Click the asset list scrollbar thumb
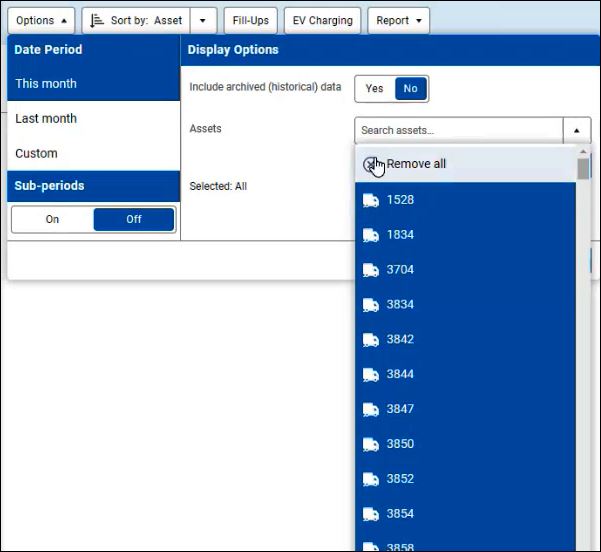The width and height of the screenshot is (601, 552). (583, 168)
